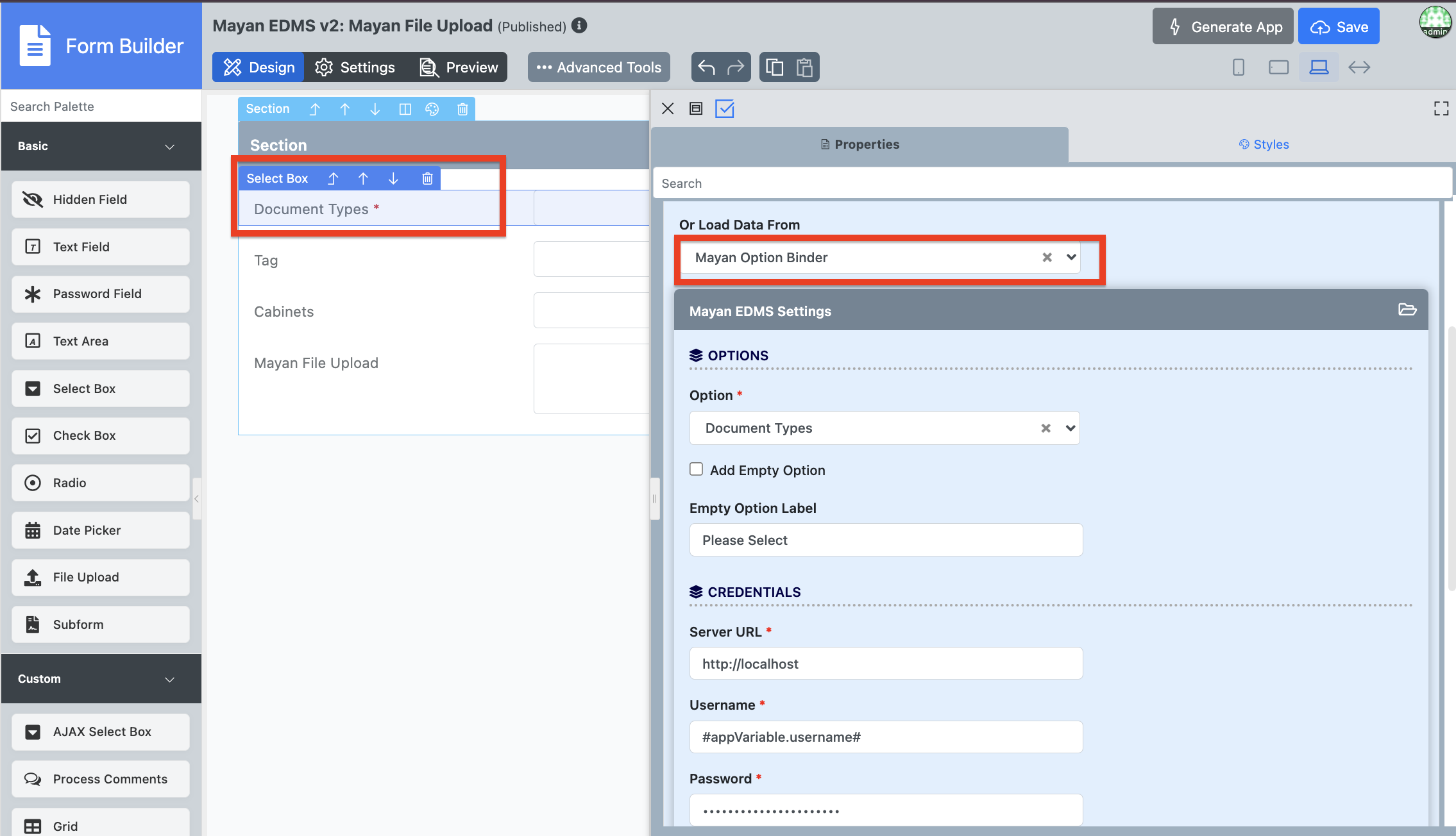Choose File Upload palette item
1456x836 pixels.
point(101,577)
